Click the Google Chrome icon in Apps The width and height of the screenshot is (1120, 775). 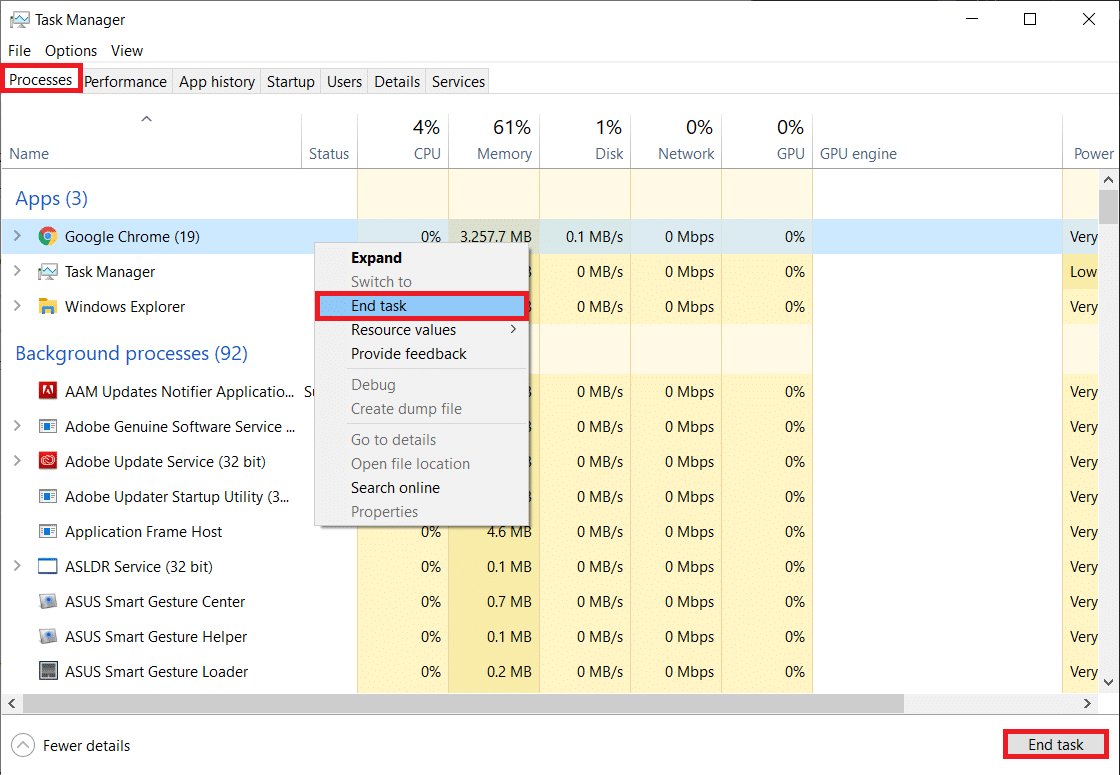click(x=47, y=237)
